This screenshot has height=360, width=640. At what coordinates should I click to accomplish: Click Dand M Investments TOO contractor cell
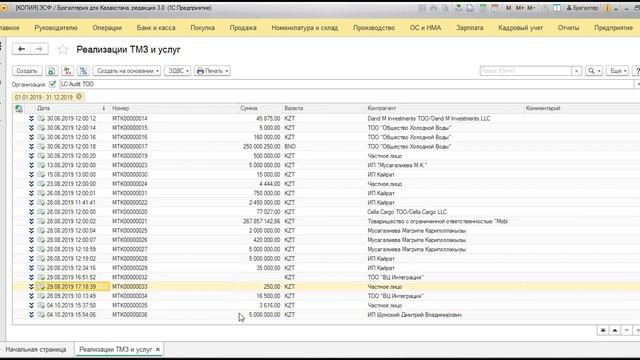(429, 118)
